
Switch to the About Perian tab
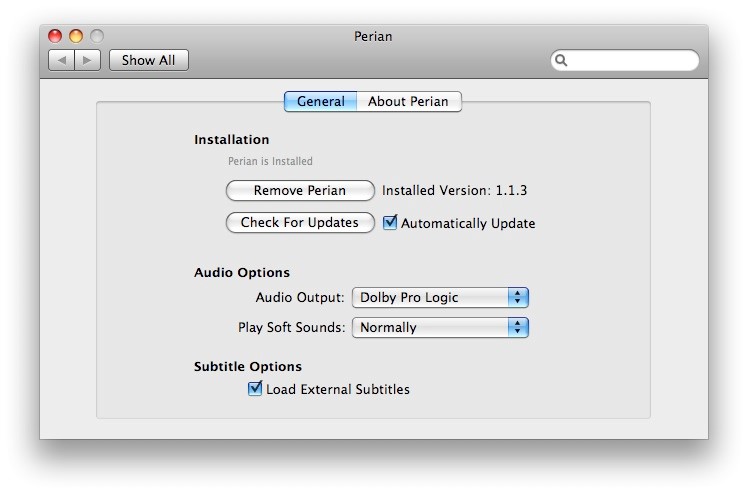[409, 102]
